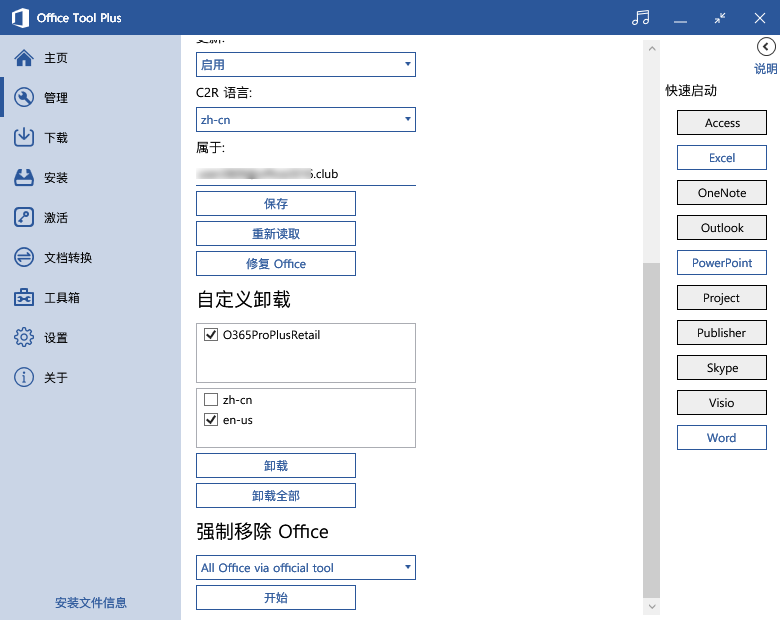Click the toolbox icon for 工具箱

coord(24,298)
